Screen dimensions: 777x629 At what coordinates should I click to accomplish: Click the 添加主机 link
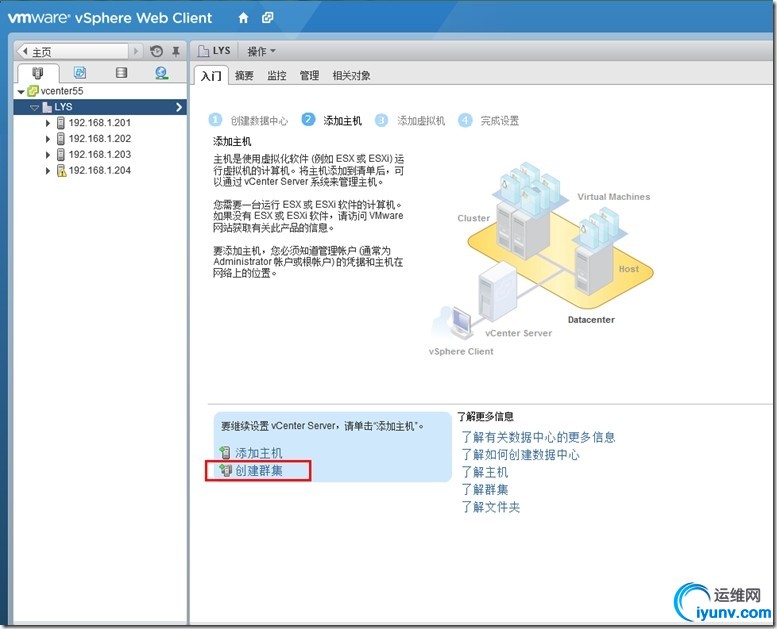[x=258, y=453]
